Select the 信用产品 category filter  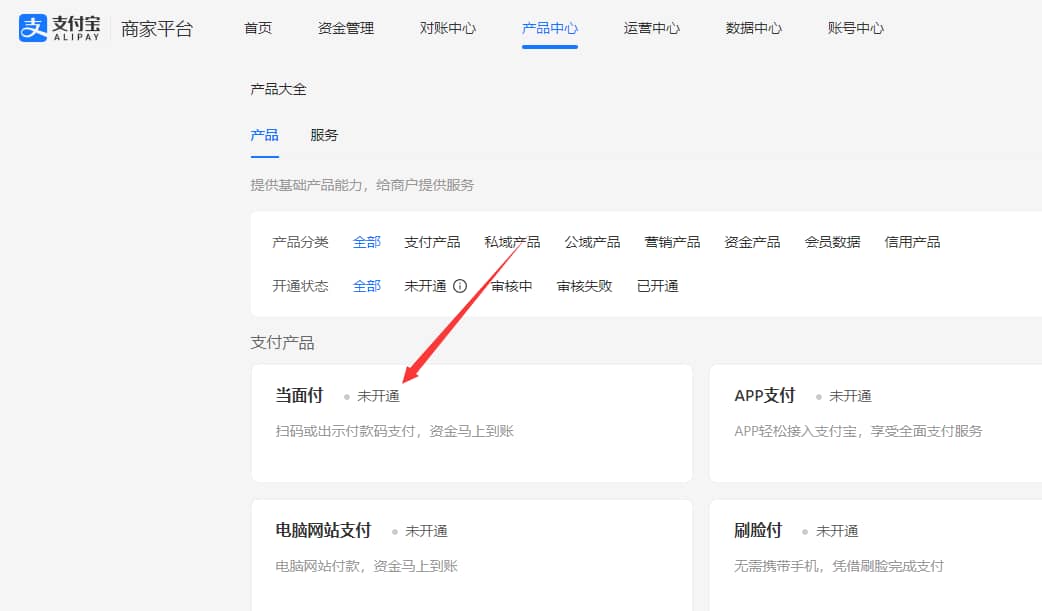click(x=911, y=241)
